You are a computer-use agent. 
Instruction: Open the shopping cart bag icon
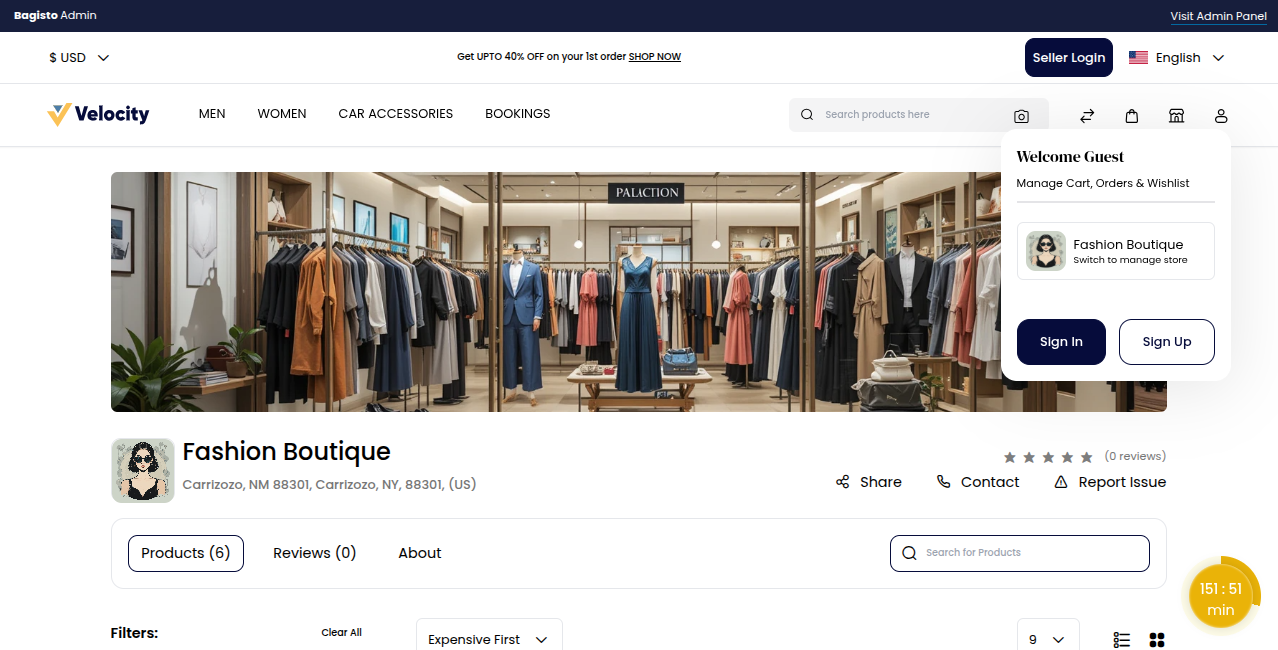click(1131, 115)
